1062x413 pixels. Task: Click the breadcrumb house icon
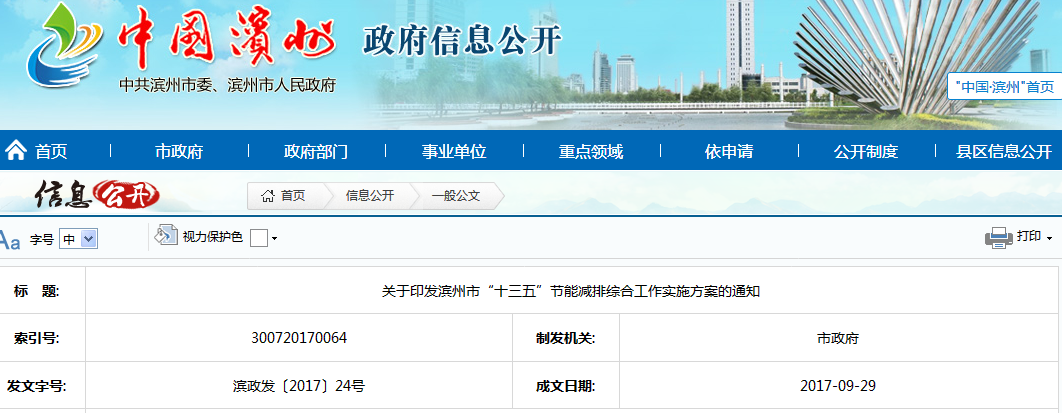pyautogui.click(x=267, y=196)
